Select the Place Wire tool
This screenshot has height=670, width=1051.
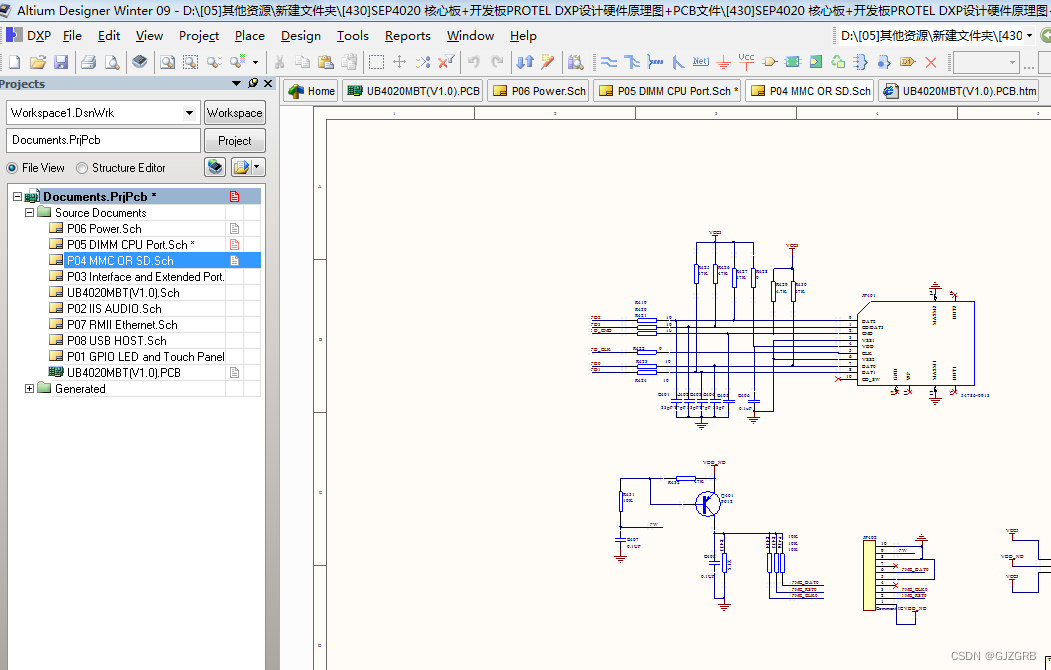coord(607,62)
